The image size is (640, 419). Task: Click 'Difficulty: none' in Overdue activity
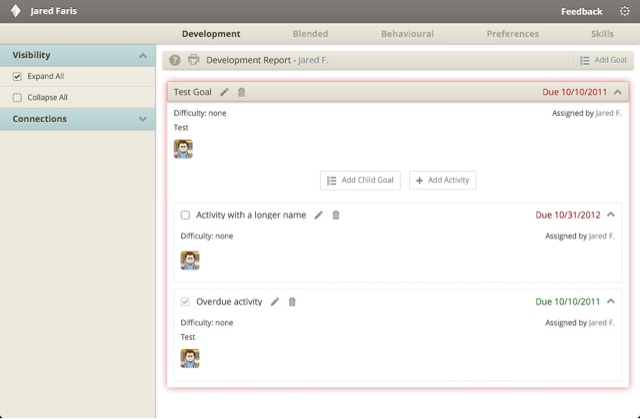207,323
